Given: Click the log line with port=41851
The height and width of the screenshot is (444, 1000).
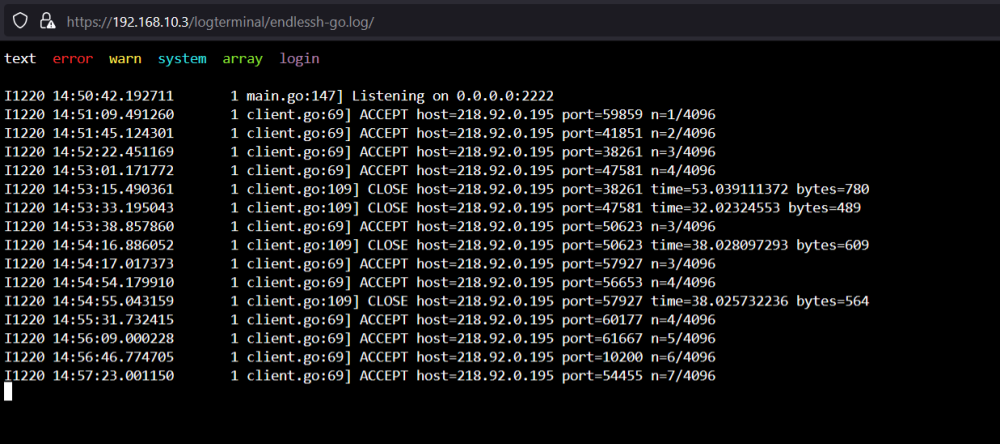Looking at the screenshot, I should (x=360, y=133).
